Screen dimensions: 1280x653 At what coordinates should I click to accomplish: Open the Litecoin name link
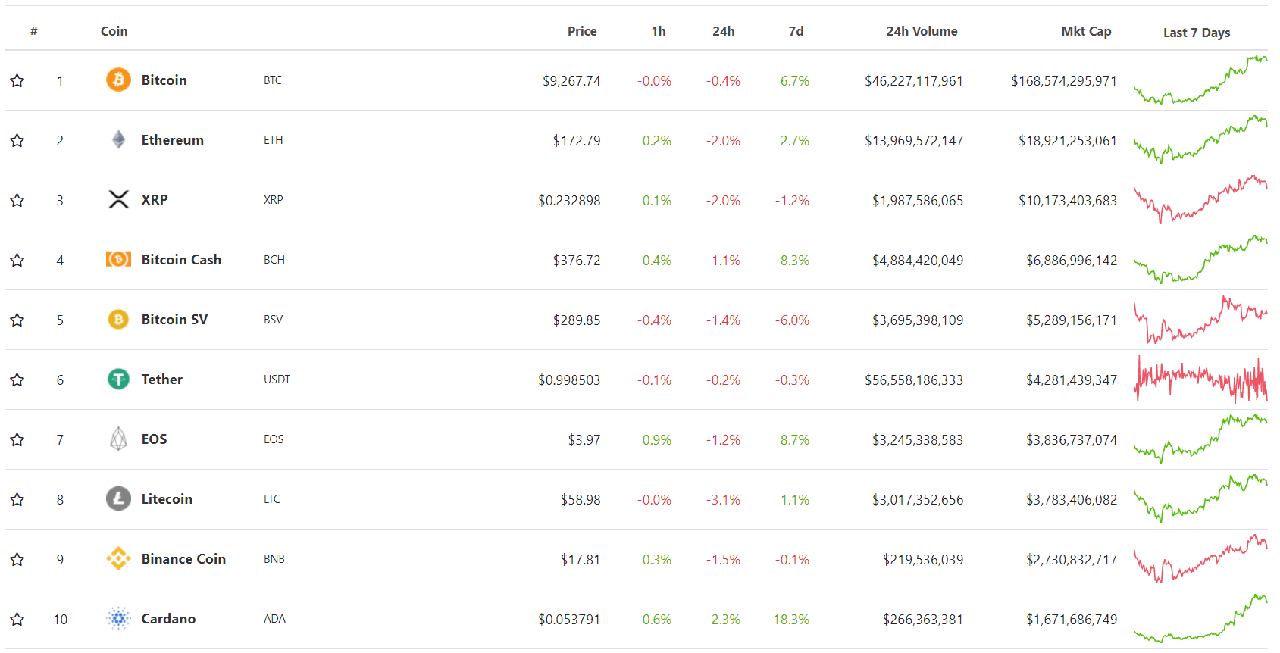point(167,499)
